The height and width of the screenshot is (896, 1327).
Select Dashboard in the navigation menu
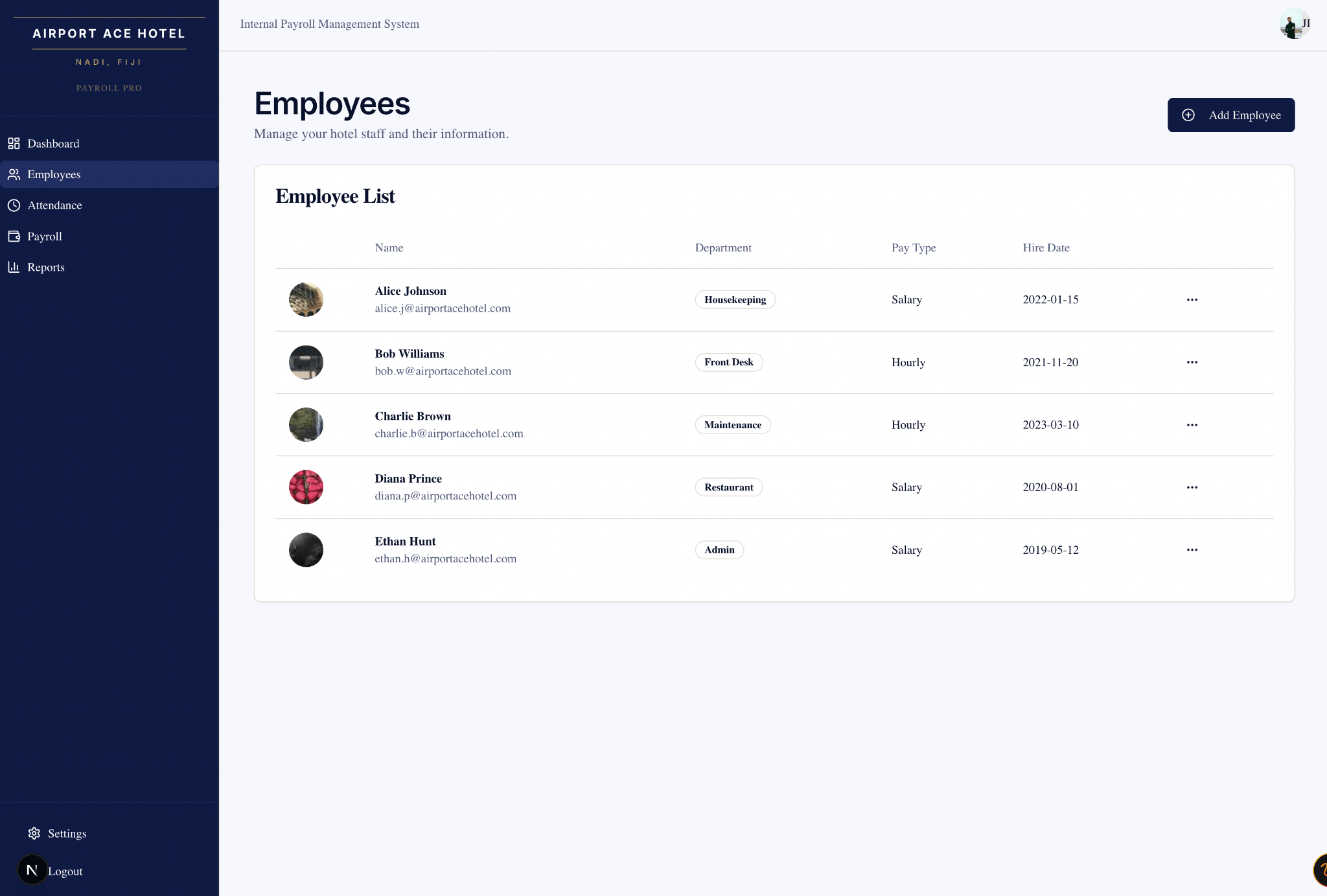click(x=53, y=143)
